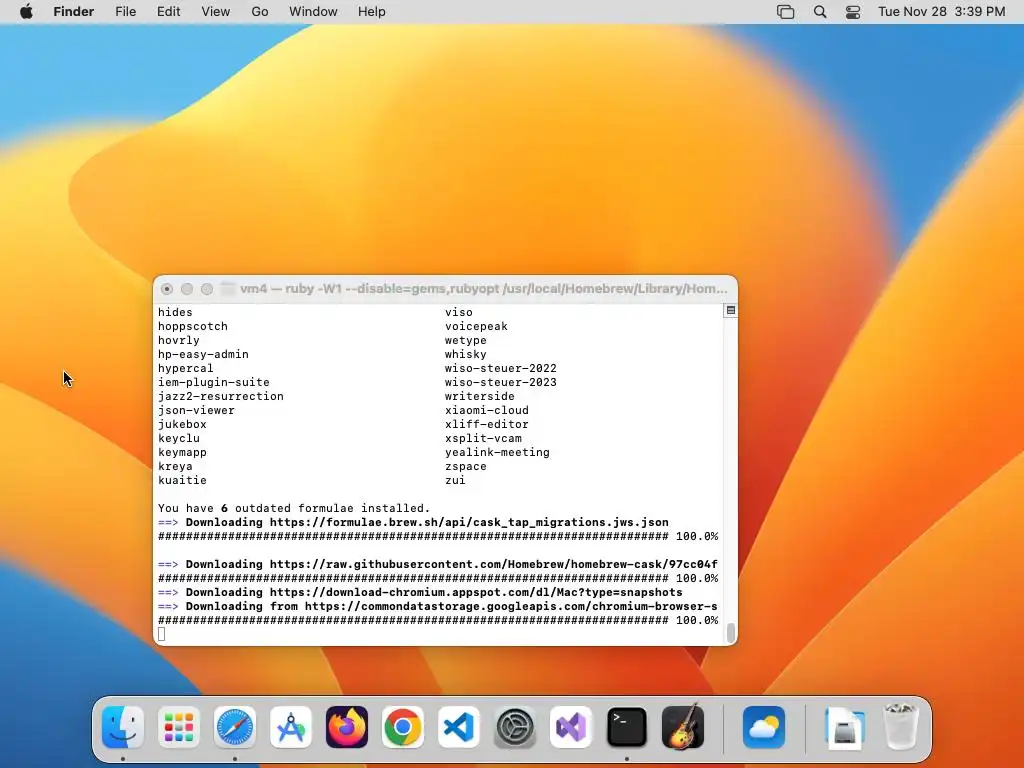Click the Stage Manager menu bar icon

[x=786, y=12]
